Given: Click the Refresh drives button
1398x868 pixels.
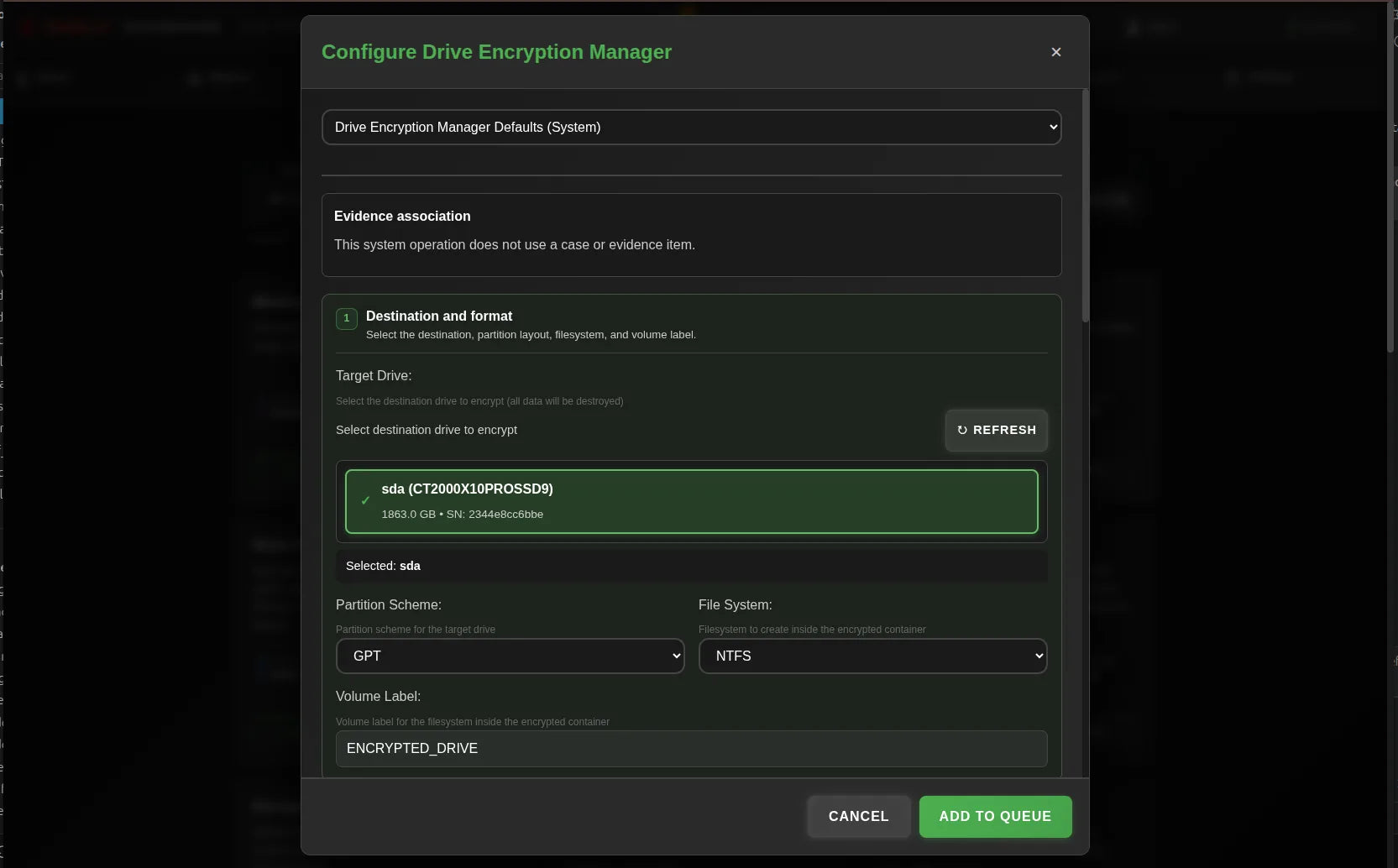Looking at the screenshot, I should point(996,430).
